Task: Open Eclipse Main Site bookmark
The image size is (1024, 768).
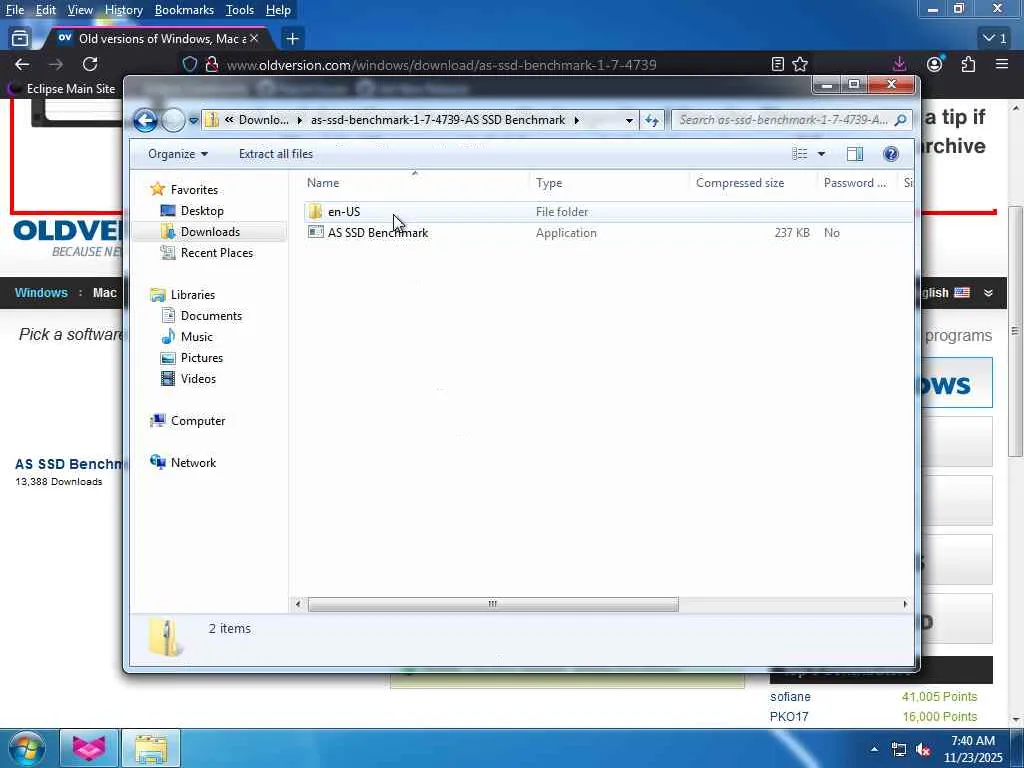Action: click(61, 89)
